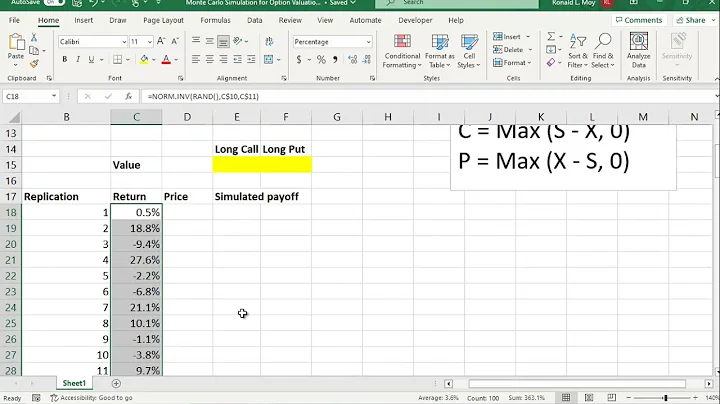
Task: Switch to the Developer tab
Action: click(x=415, y=20)
